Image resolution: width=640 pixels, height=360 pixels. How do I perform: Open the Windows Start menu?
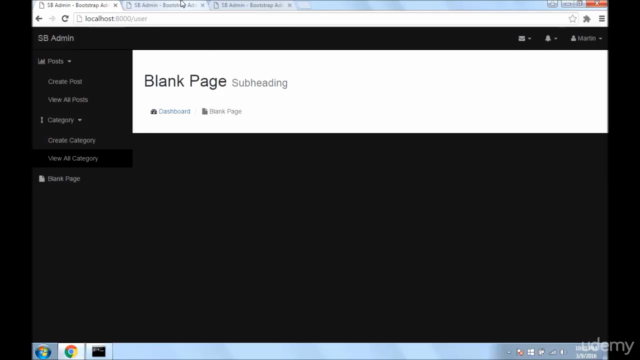[43, 351]
